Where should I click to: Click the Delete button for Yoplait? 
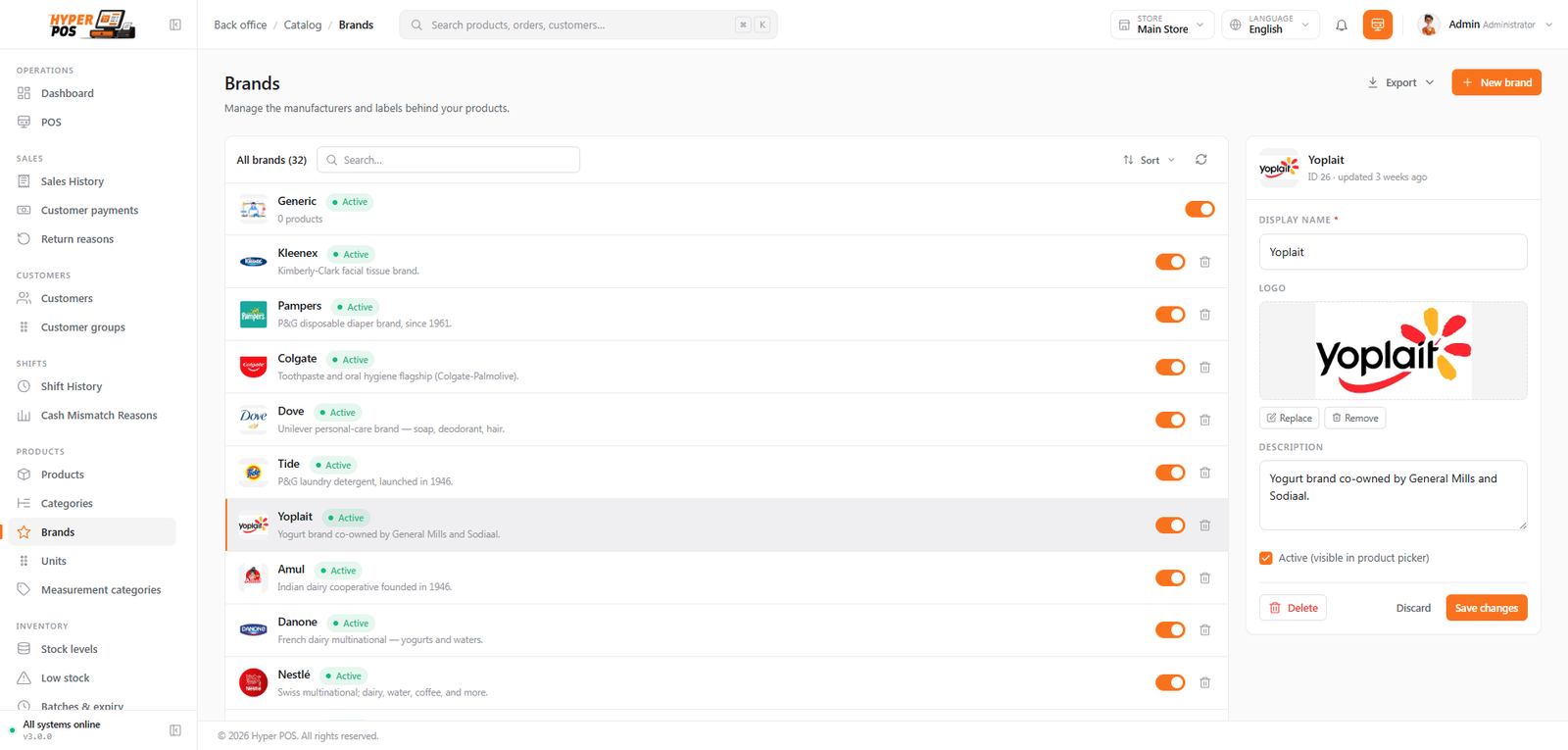click(x=1294, y=608)
